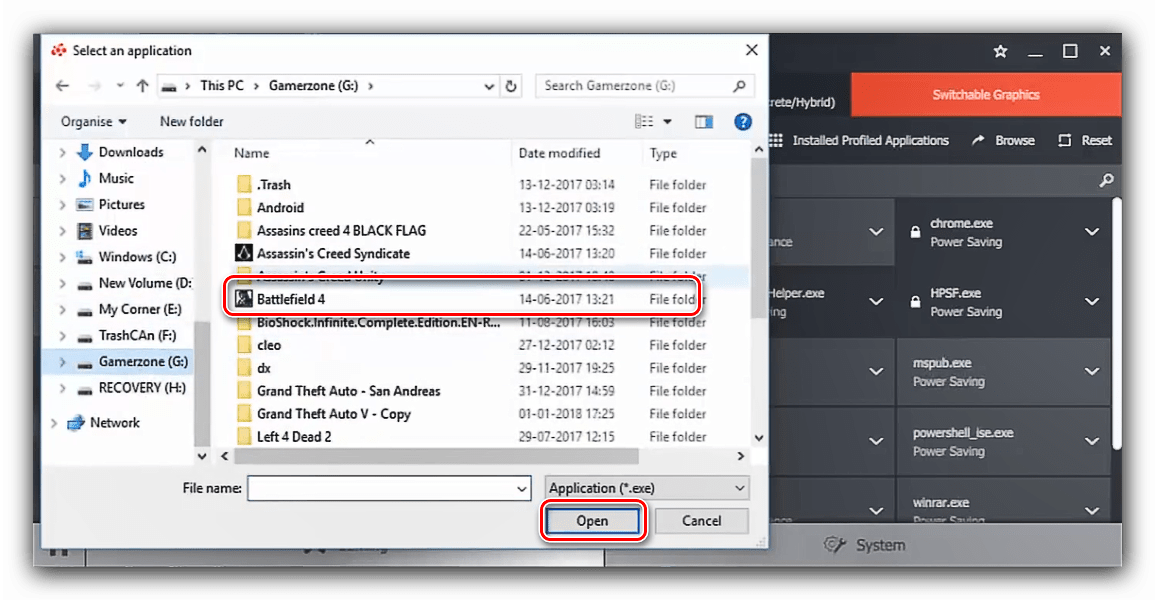
Task: Click the Help question mark icon
Action: 743,122
